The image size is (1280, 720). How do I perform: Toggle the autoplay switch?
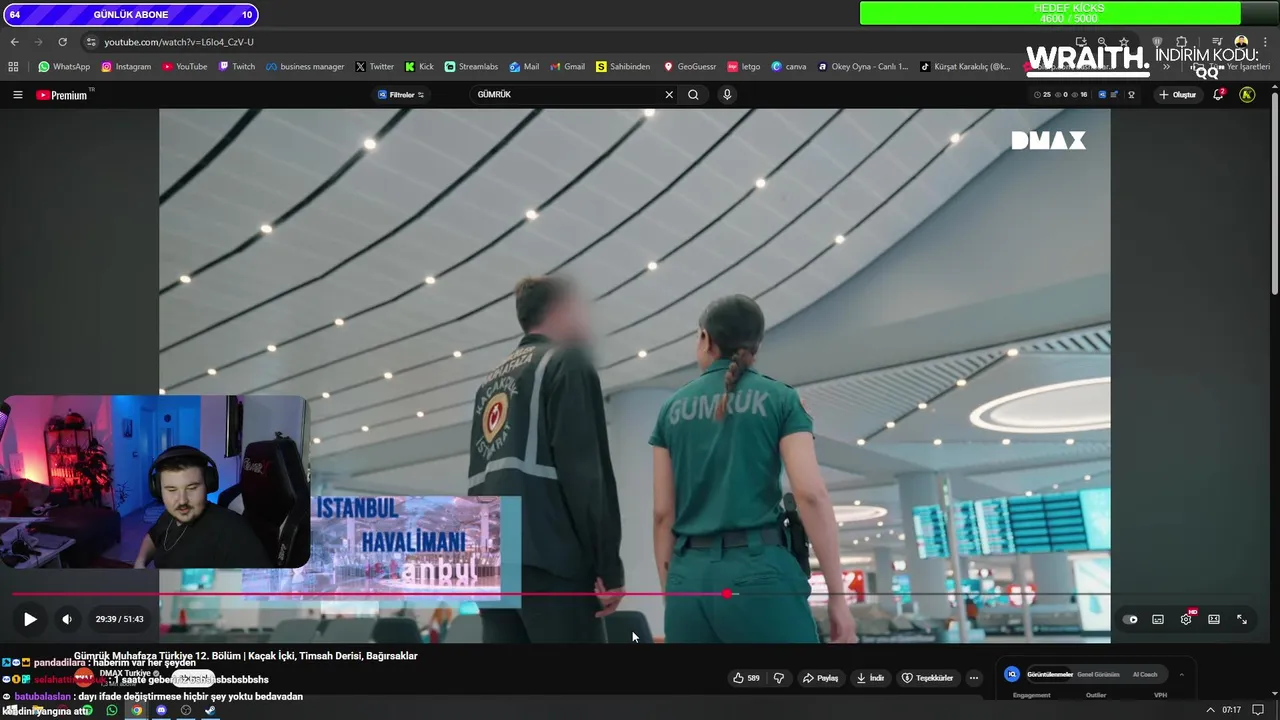(x=1131, y=619)
